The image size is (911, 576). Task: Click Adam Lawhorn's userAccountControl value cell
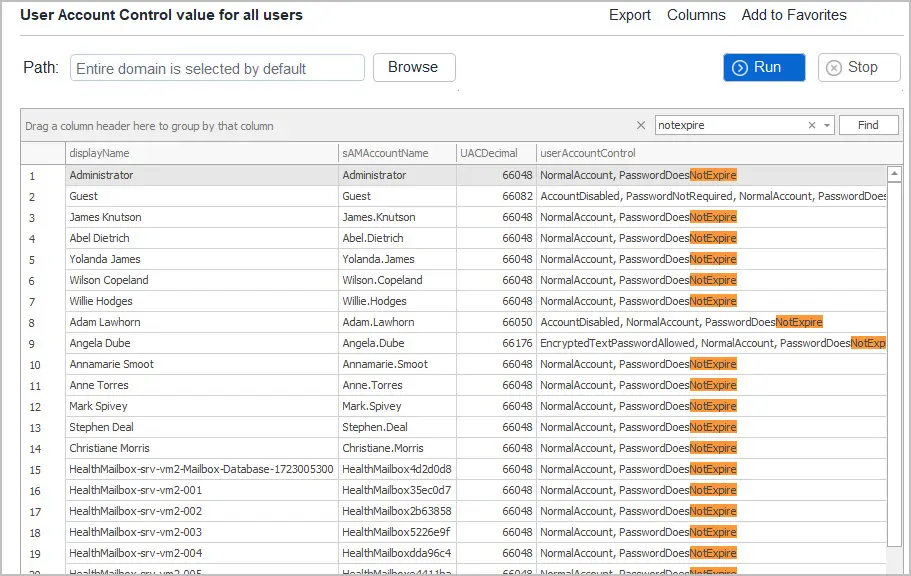(712, 322)
